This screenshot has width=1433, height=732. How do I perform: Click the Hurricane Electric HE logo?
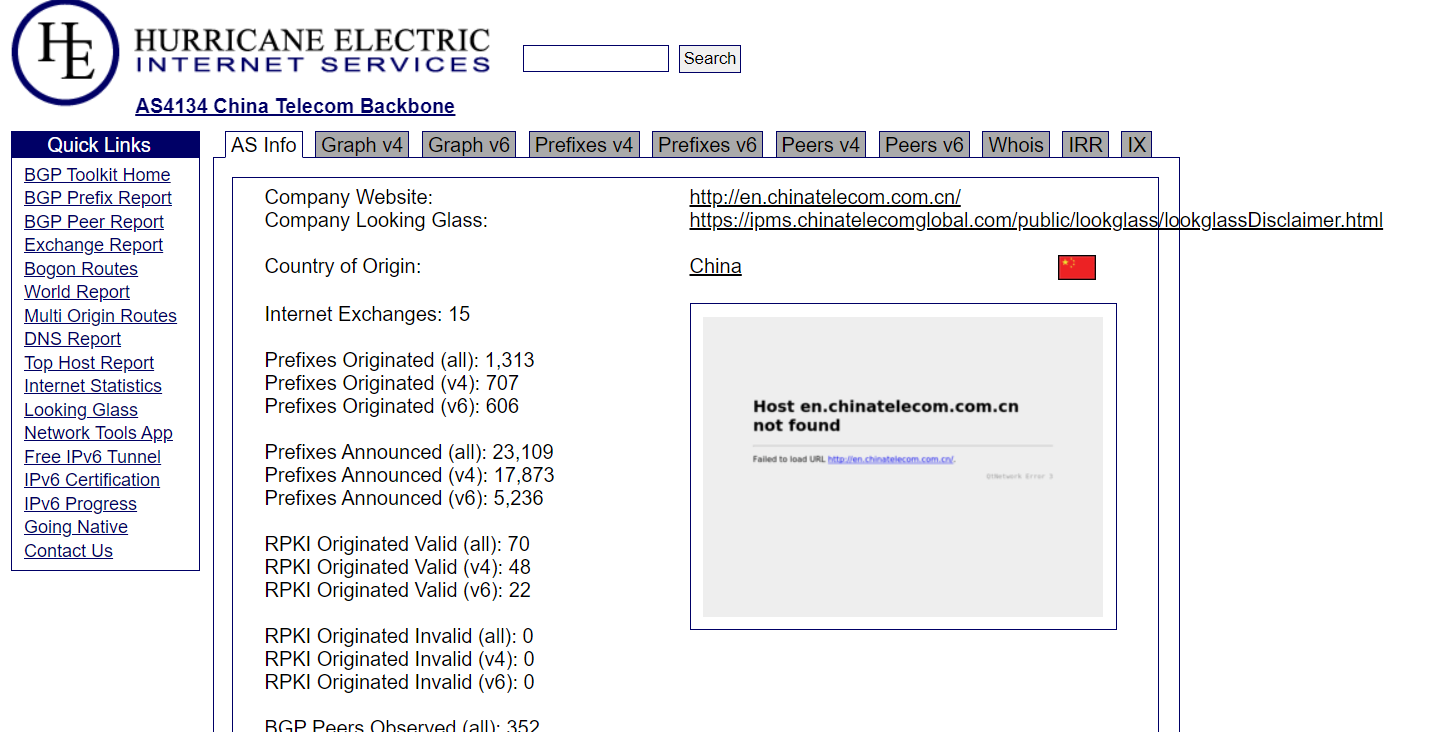pos(66,52)
